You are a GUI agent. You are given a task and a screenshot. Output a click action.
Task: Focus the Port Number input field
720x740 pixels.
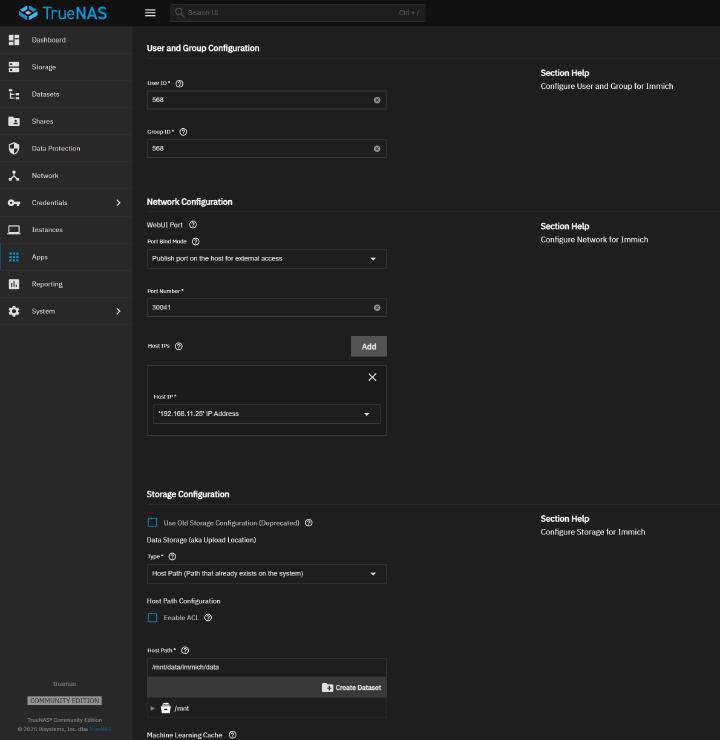[x=267, y=308]
